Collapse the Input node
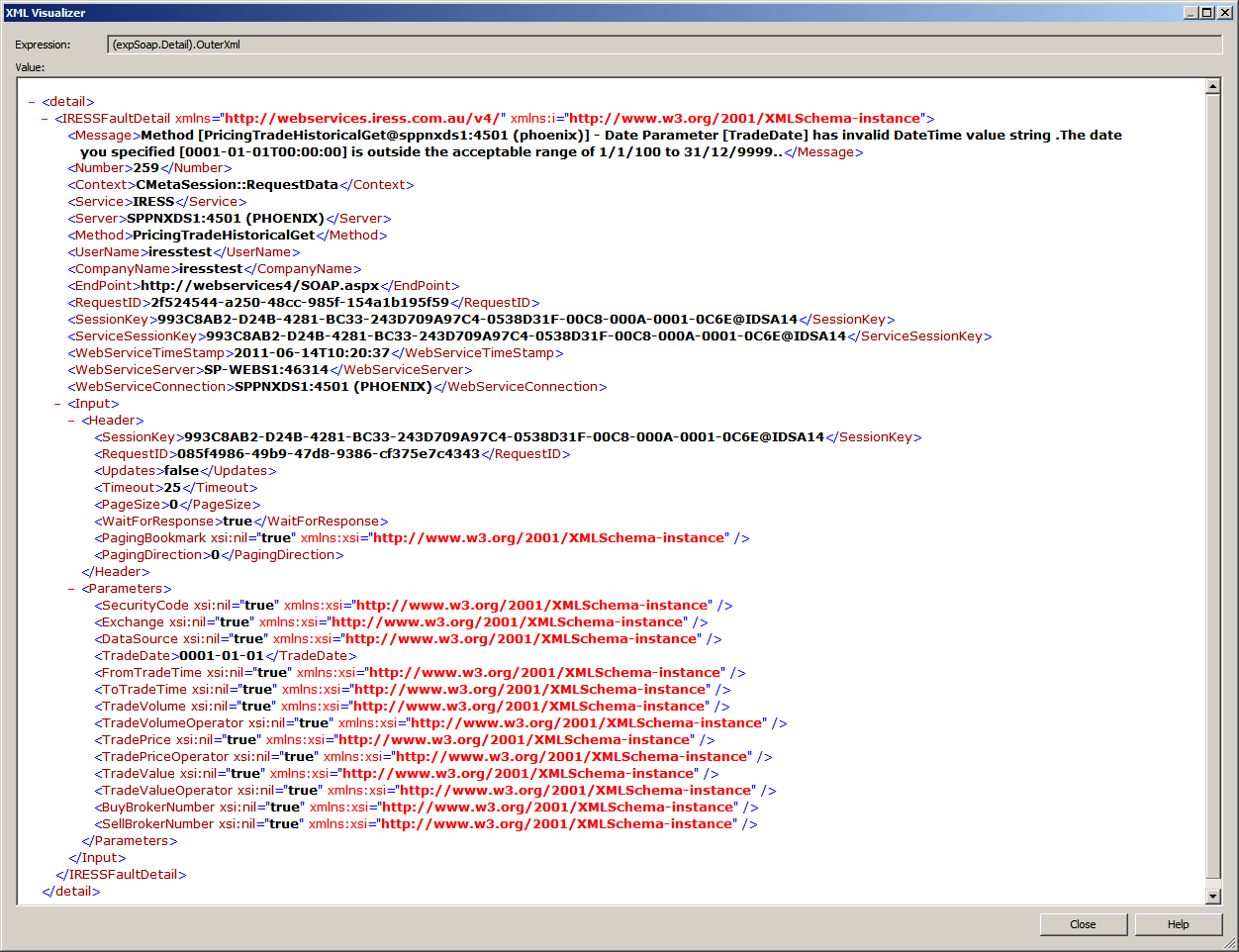This screenshot has height=952, width=1239. (x=58, y=404)
